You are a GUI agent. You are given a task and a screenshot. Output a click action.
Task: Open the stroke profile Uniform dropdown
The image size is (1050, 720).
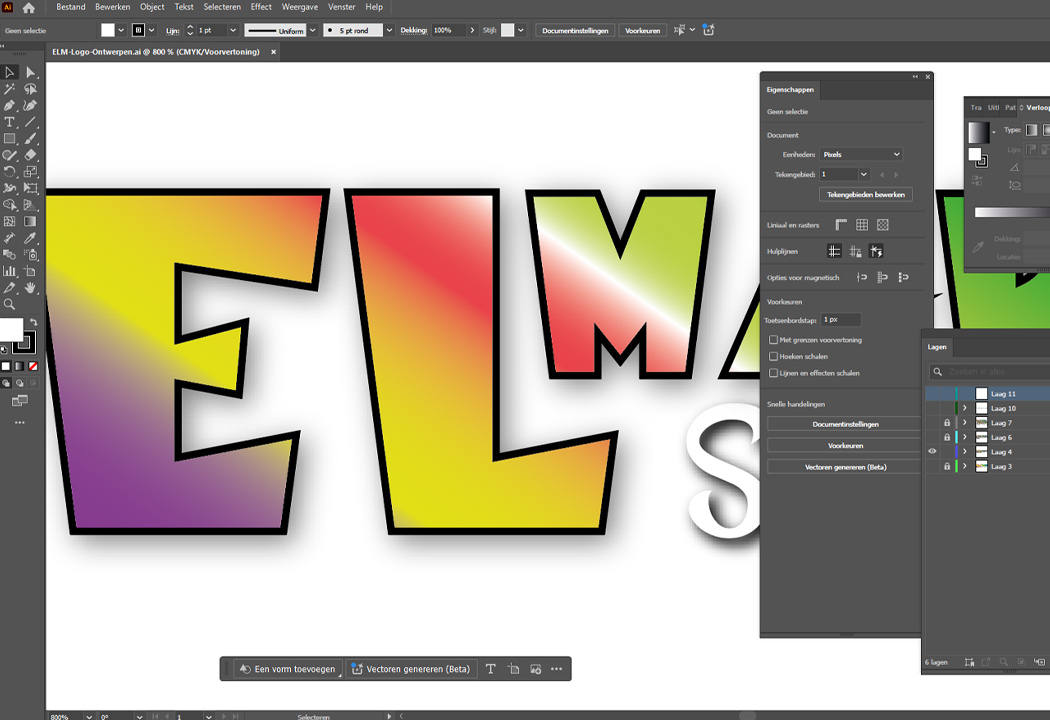[x=312, y=31]
